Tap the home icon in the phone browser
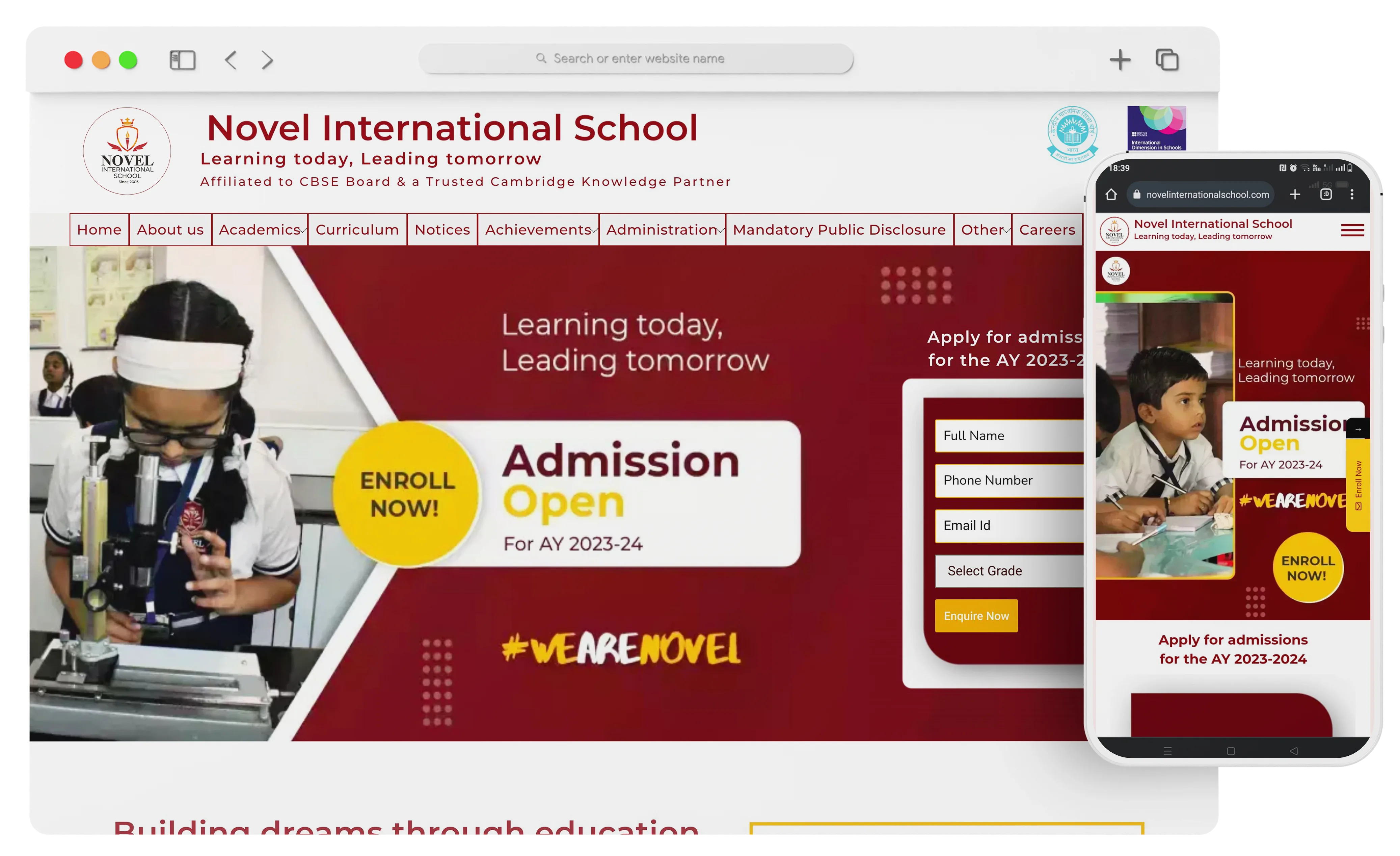This screenshot has width=1400, height=856. (x=1111, y=194)
